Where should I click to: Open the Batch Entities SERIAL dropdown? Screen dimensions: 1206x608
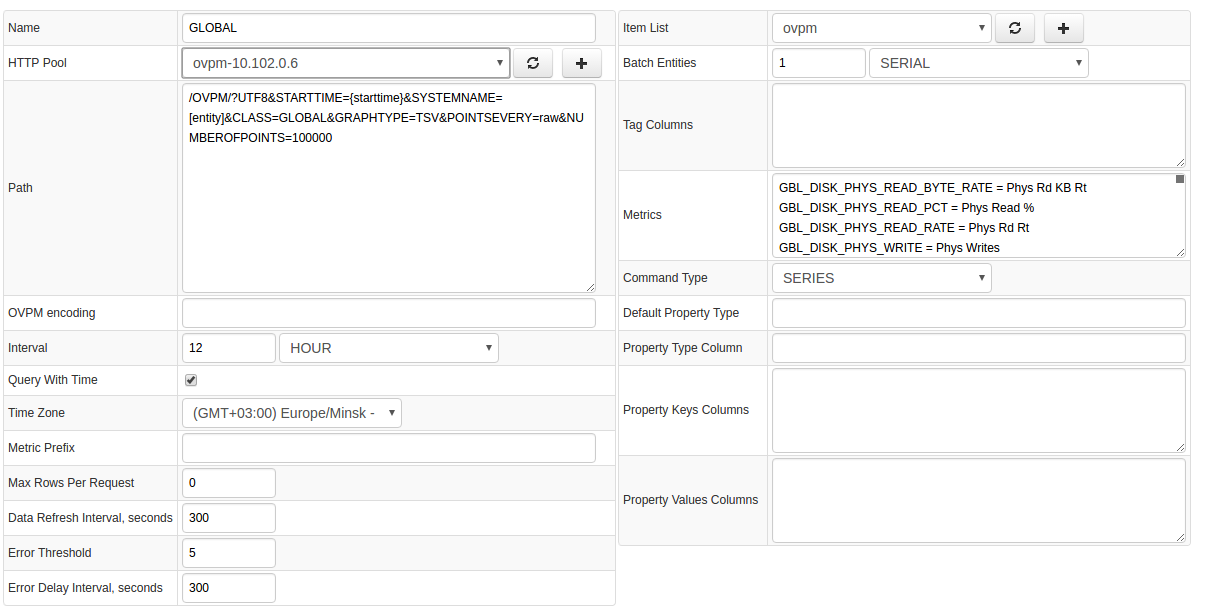(978, 62)
